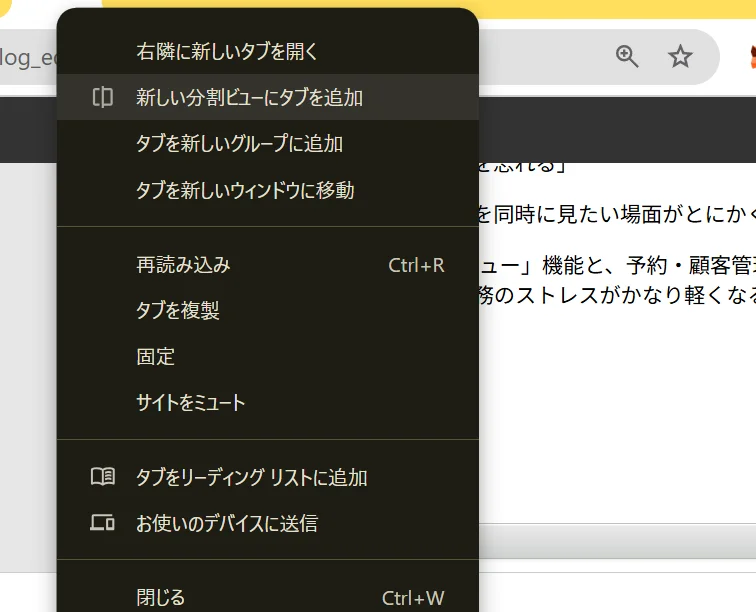Viewport: 756px width, 612px height.
Task: Bookmark this page with the star icon
Action: coord(680,56)
